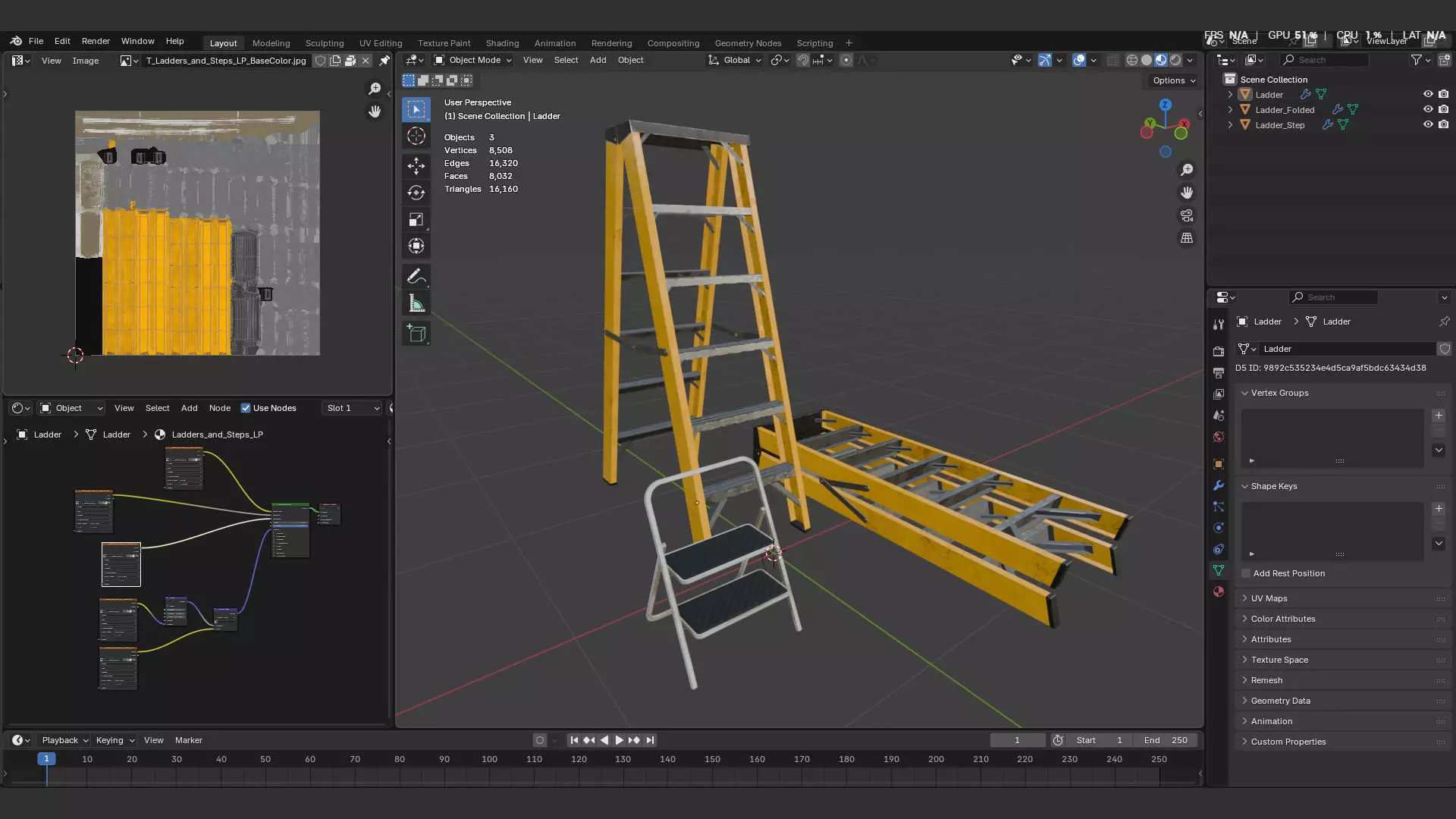The image size is (1456, 819).
Task: Click the camera view icon in viewport
Action: (1187, 215)
